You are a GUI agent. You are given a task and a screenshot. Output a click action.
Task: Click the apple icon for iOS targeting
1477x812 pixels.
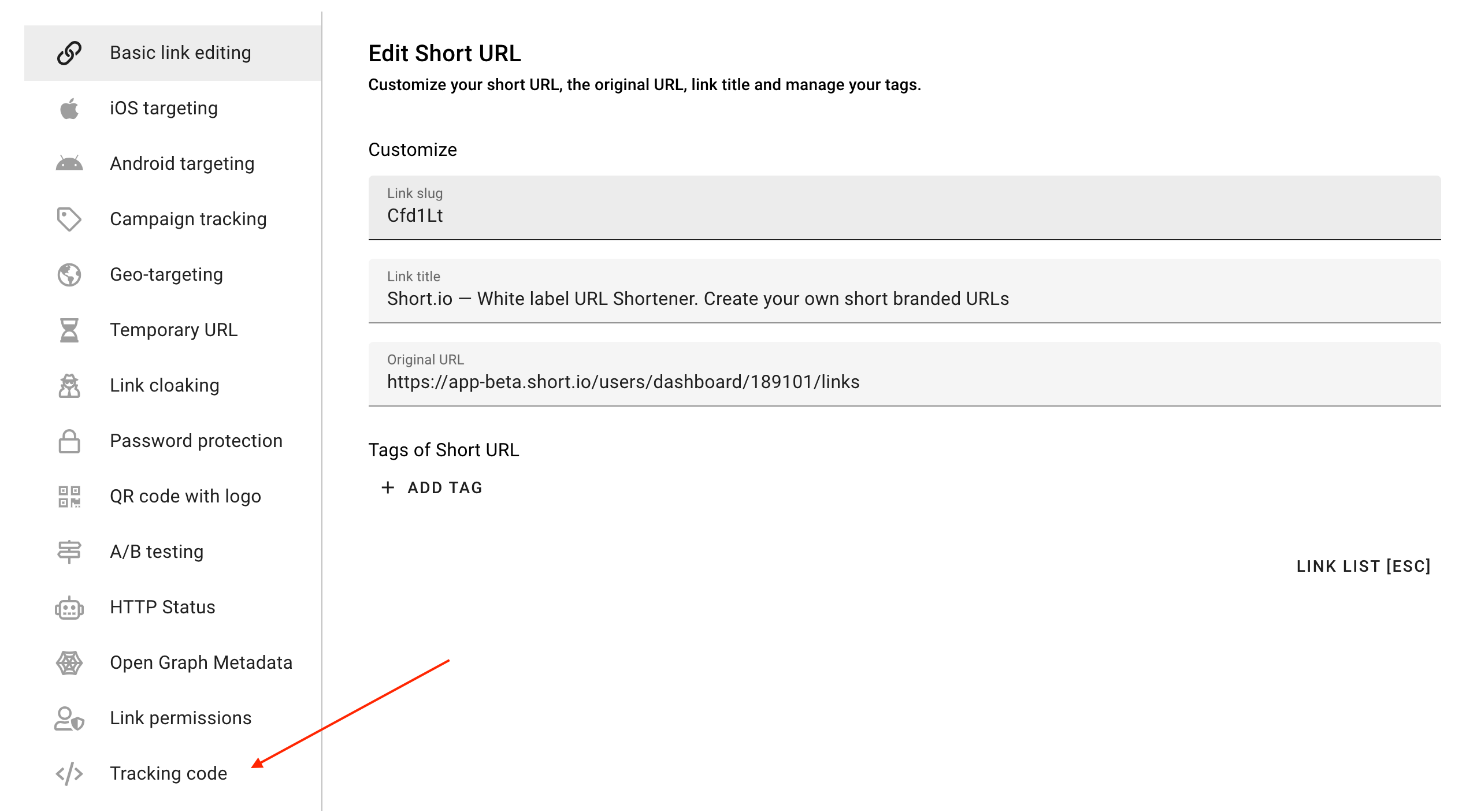69,109
